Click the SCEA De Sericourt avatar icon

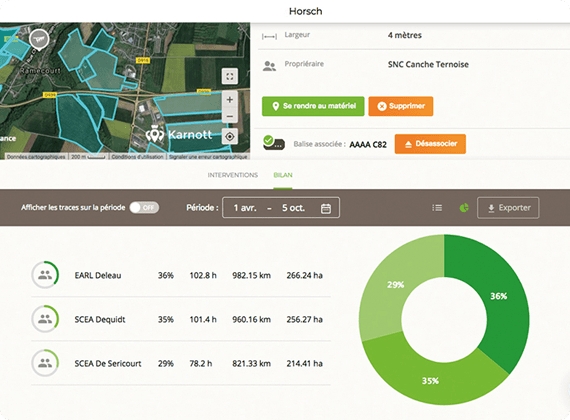tap(45, 363)
